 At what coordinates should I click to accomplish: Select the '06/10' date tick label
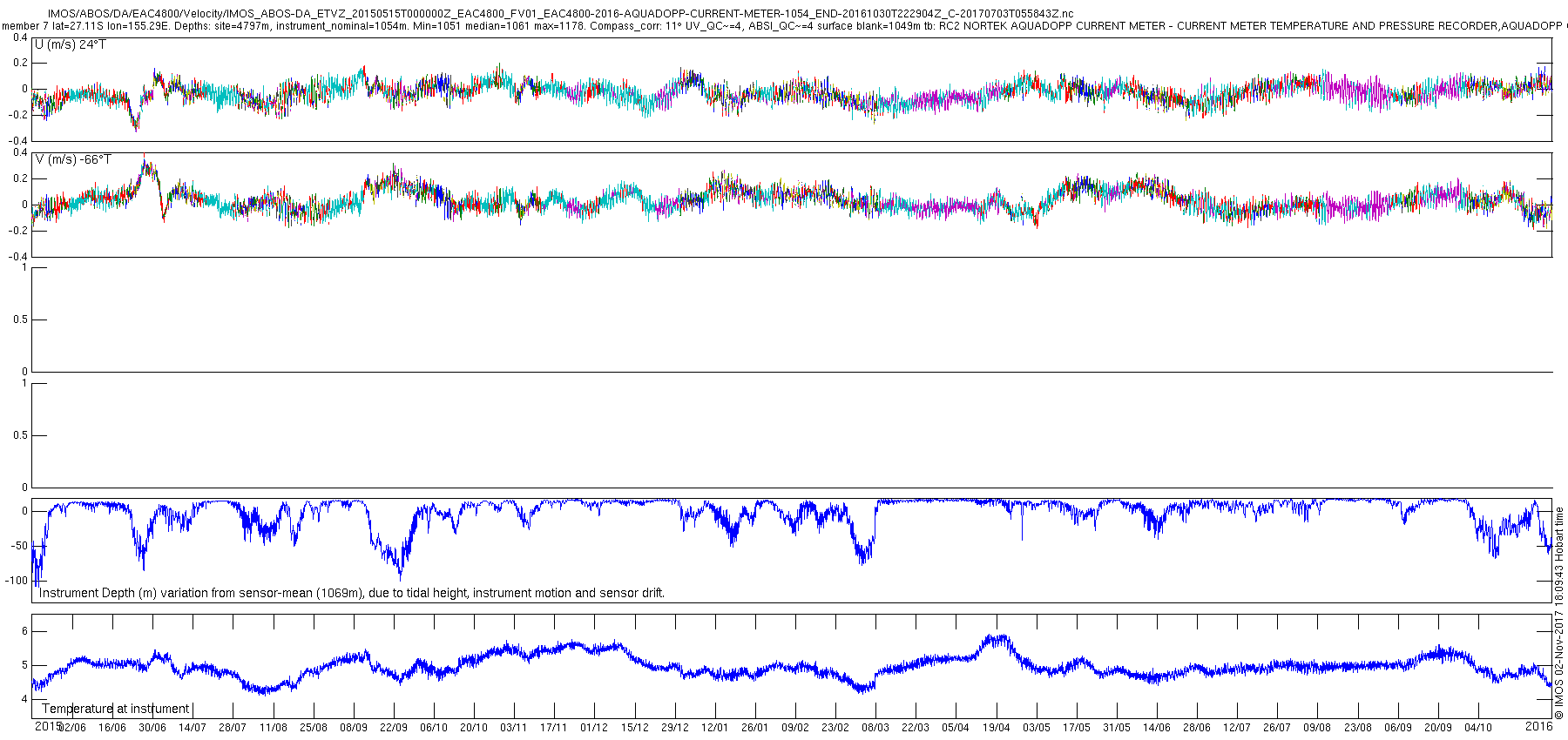[434, 728]
